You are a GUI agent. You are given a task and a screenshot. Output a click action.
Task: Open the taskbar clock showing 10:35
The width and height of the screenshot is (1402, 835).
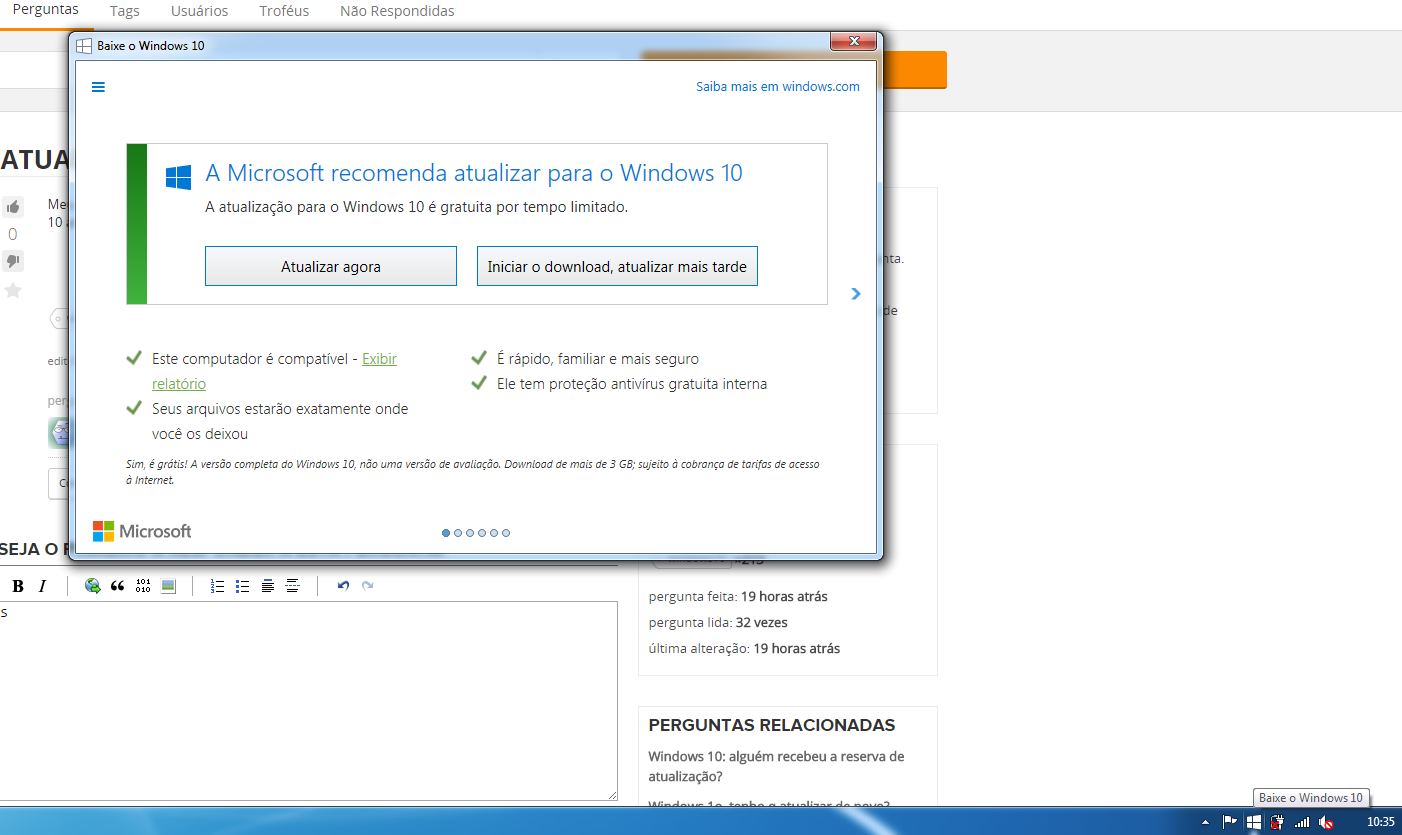click(x=1380, y=822)
